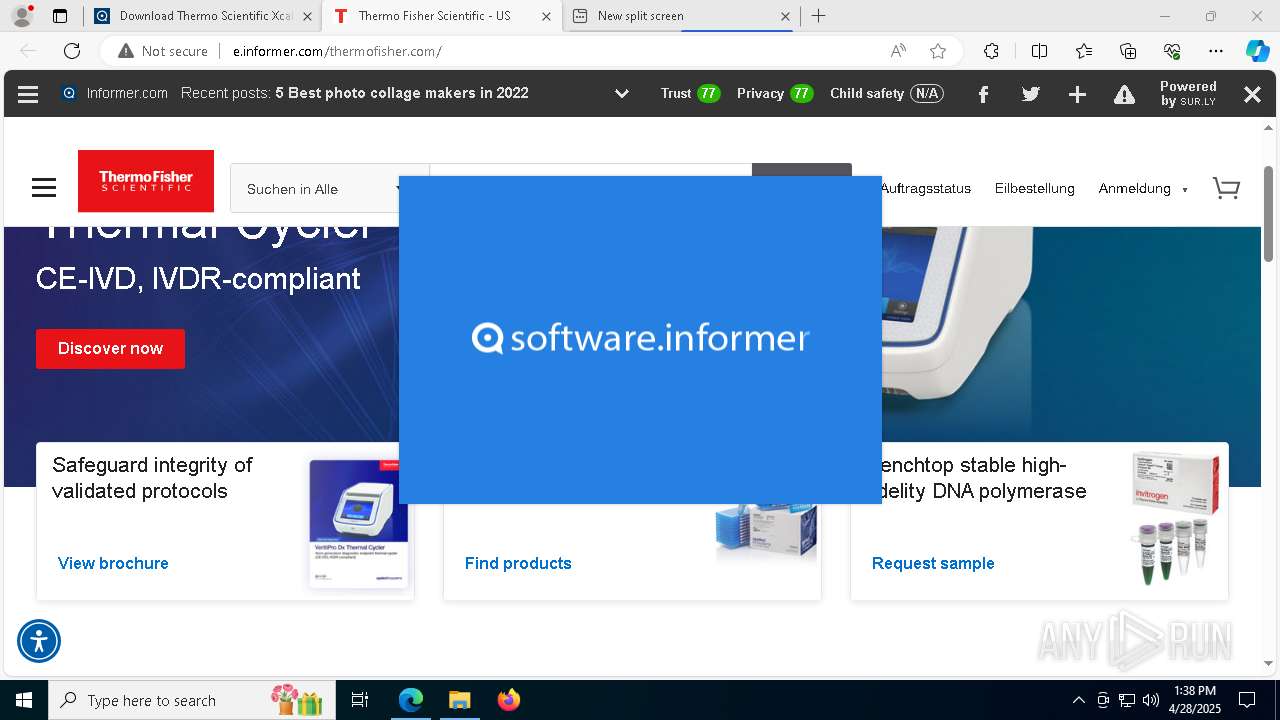Switch to Thermo Fisher Scientific - US tab
The height and width of the screenshot is (720, 1280).
441,16
